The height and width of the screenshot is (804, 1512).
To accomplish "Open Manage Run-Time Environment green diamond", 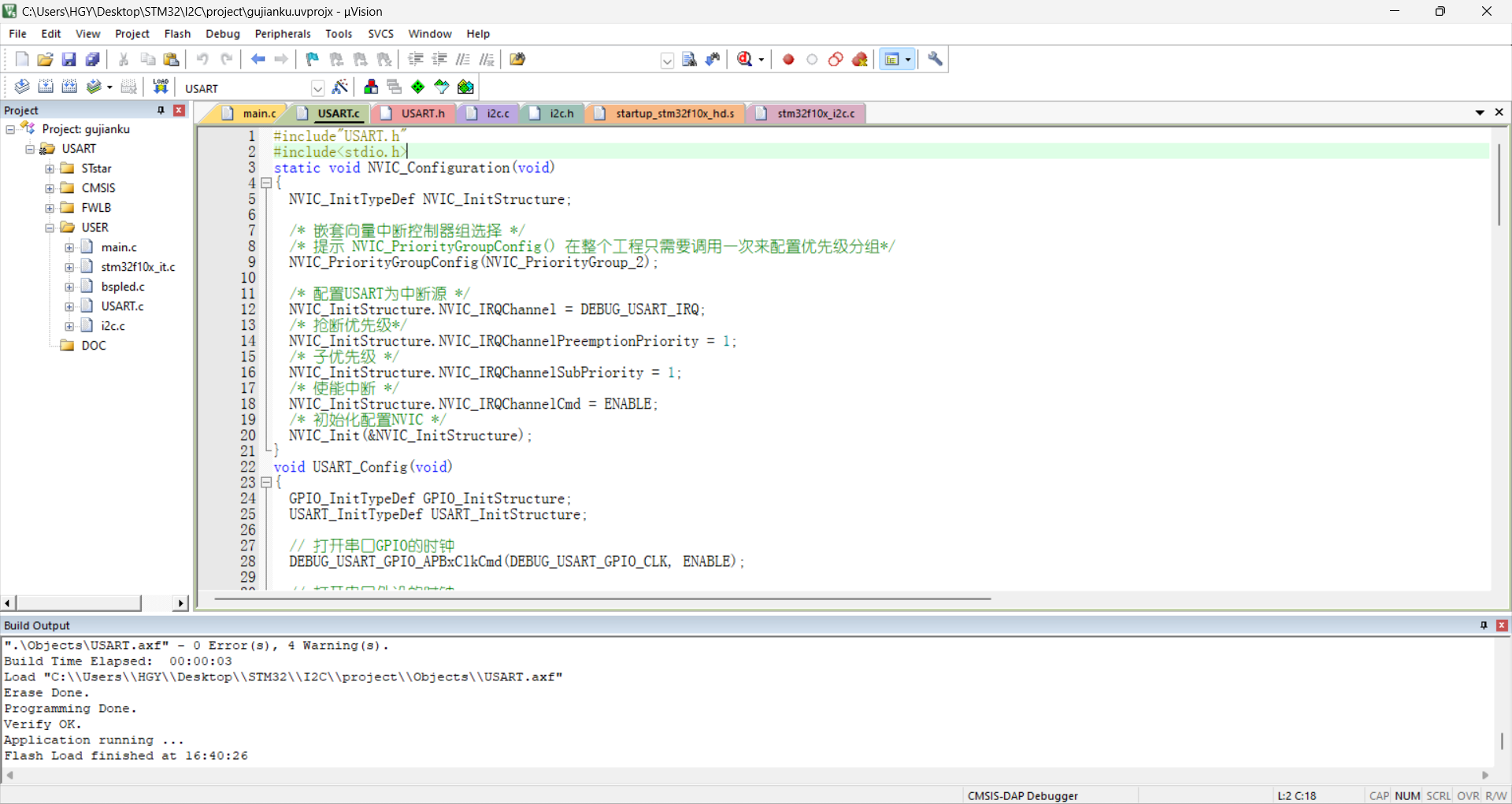I will click(418, 87).
